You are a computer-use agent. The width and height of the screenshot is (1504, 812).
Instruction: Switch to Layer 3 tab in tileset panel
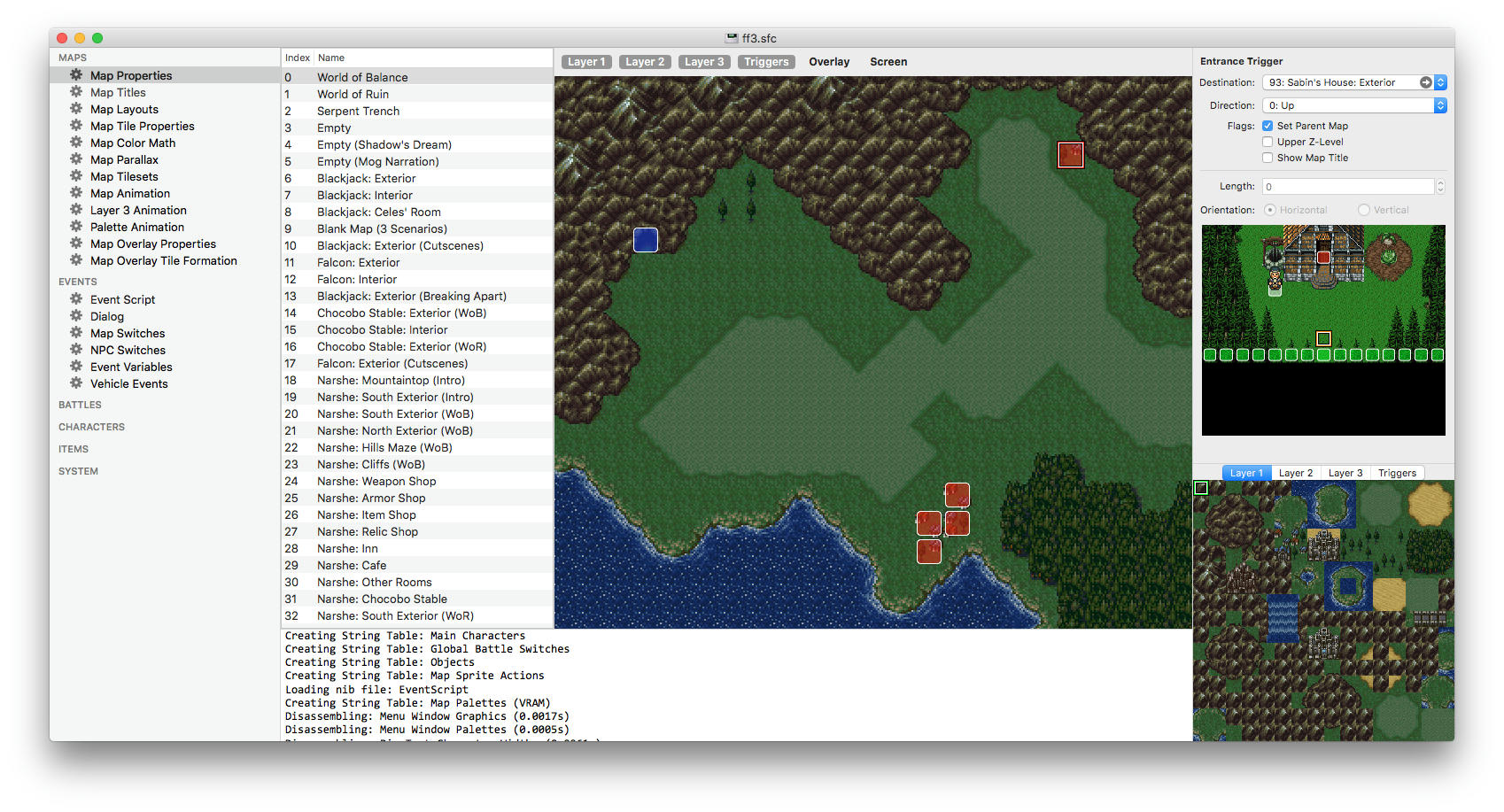tap(1345, 473)
